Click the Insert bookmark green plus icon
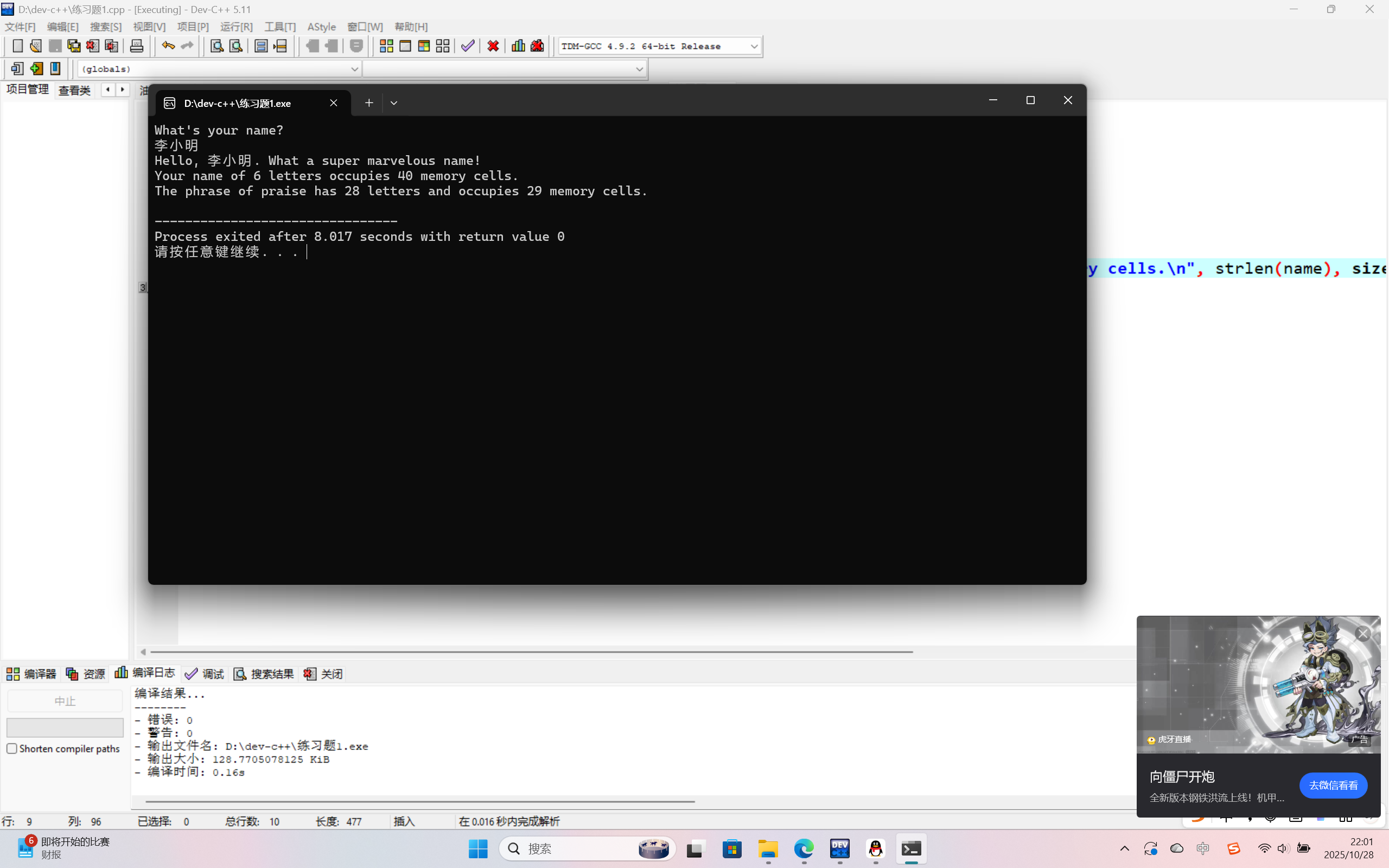 [36, 69]
